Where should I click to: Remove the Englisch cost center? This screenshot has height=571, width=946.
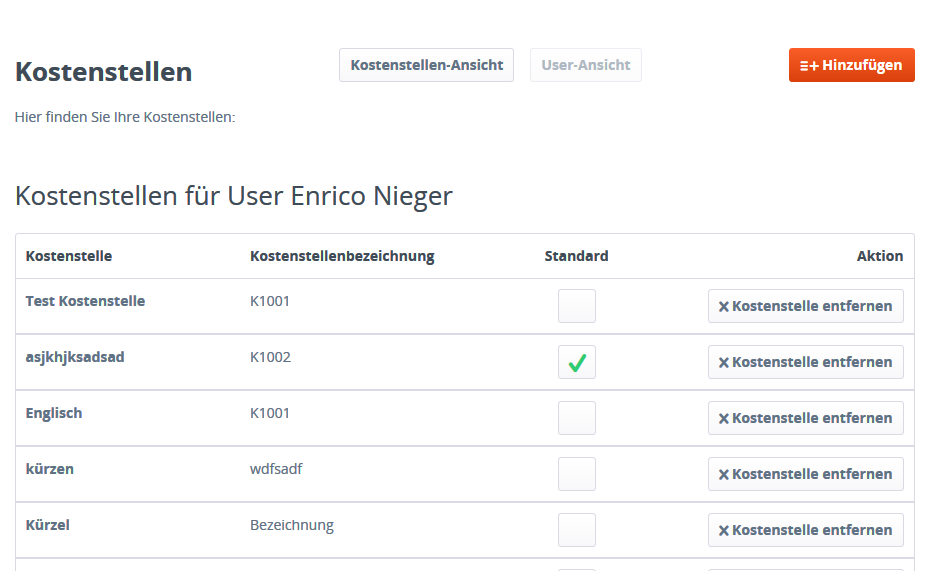tap(805, 418)
